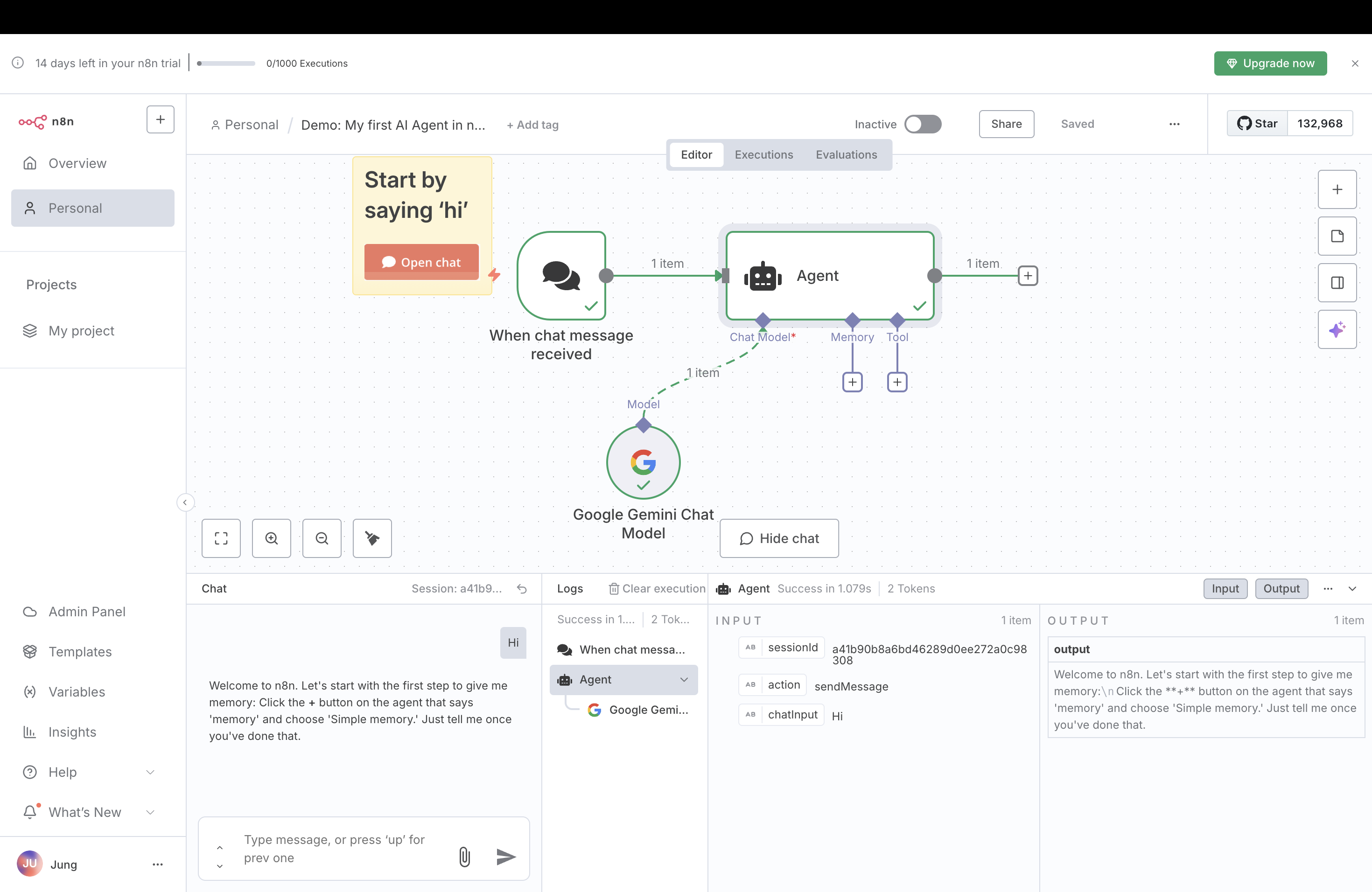Image resolution: width=1372 pixels, height=892 pixels.
Task: Click the executions usage progress bar
Action: (x=226, y=63)
